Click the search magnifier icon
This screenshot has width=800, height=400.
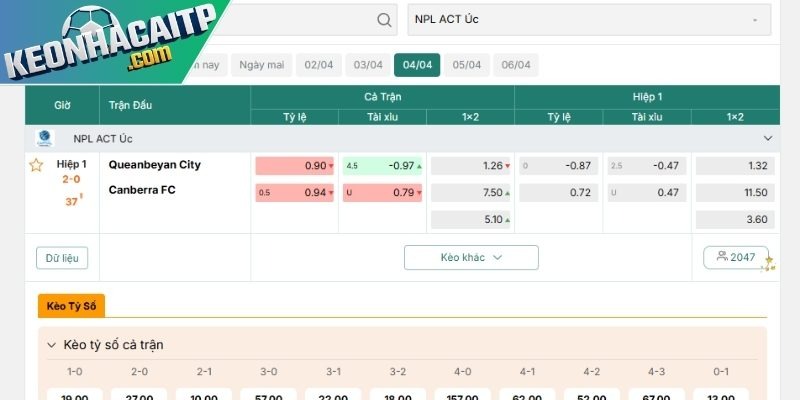[384, 20]
